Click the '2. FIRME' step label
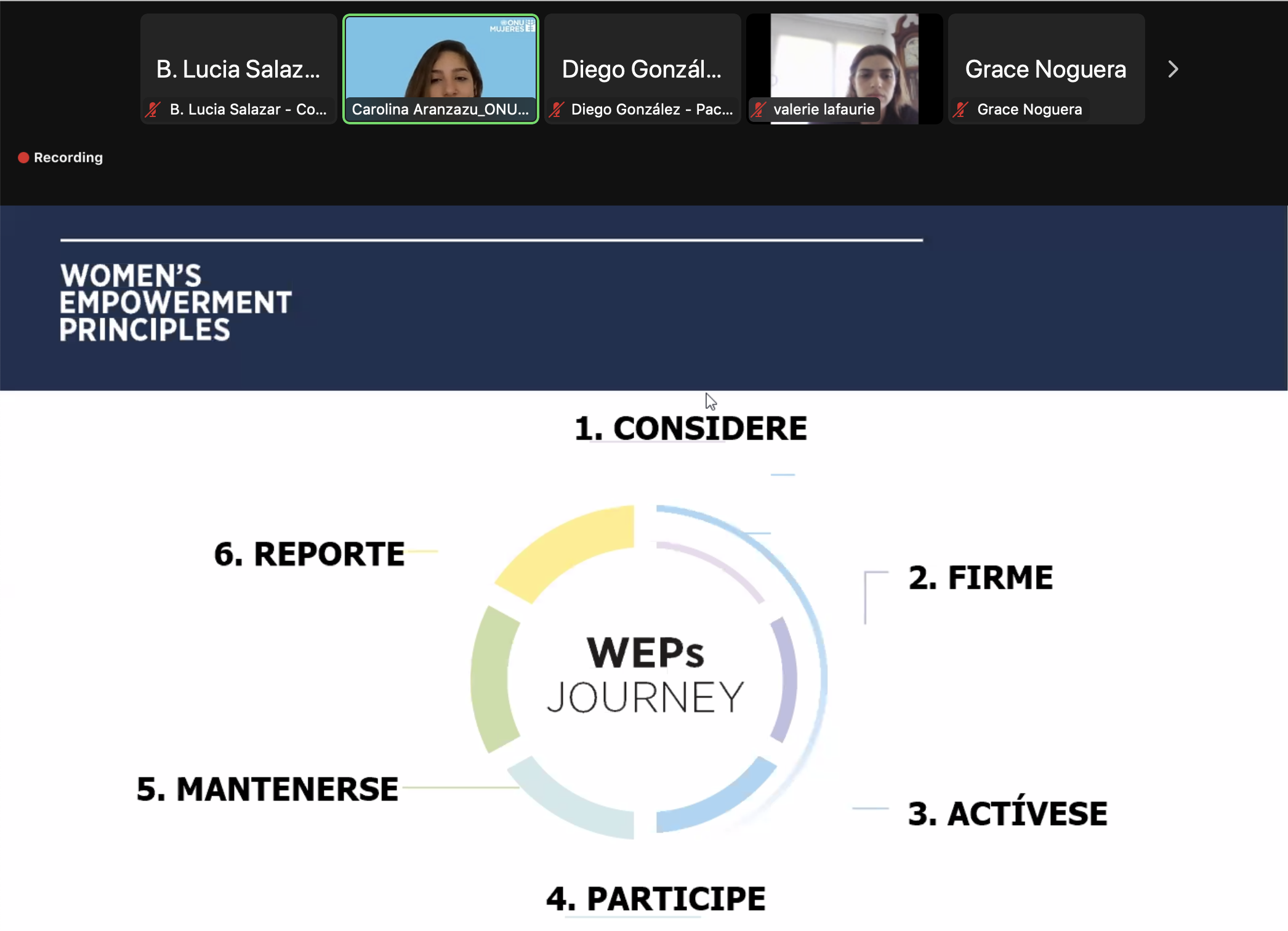This screenshot has height=931, width=1288. click(x=981, y=578)
